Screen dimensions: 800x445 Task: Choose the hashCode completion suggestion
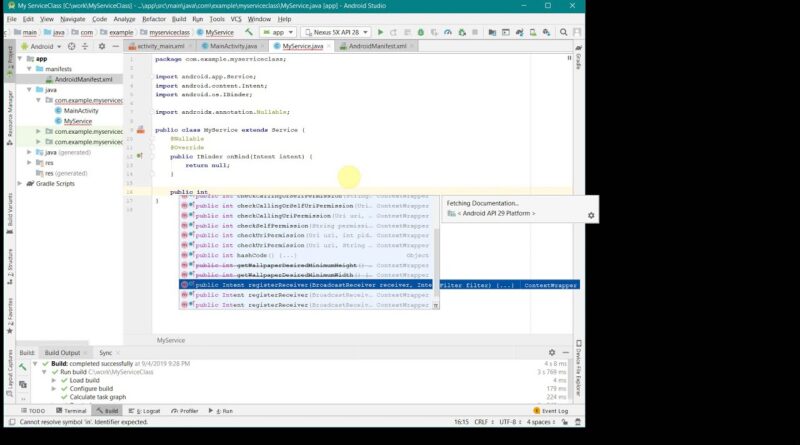pos(307,255)
